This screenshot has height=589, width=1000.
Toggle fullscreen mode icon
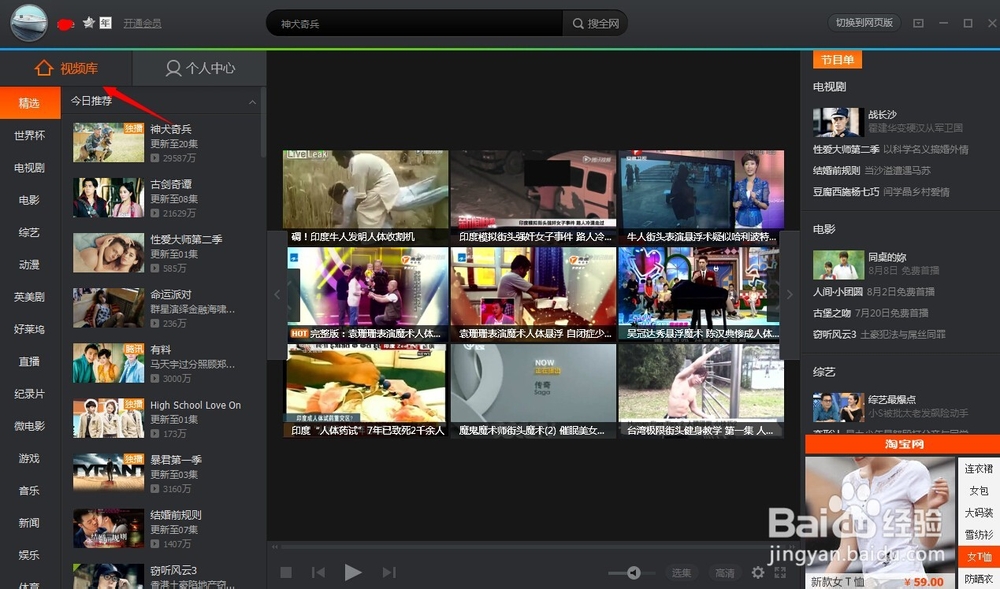coord(780,572)
